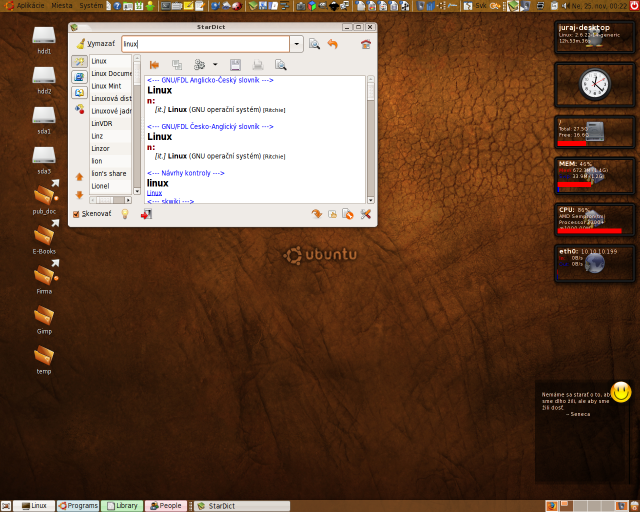Open the search history dropdown arrow
Viewport: 640px width, 512px height.
click(x=297, y=44)
